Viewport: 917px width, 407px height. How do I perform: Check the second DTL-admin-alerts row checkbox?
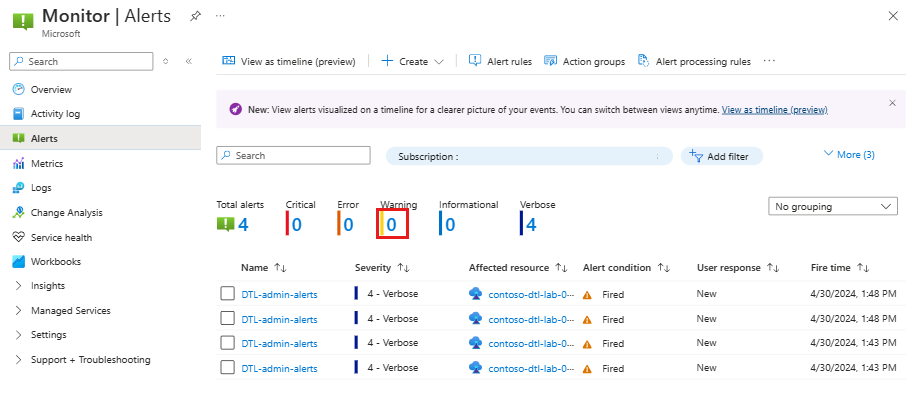227,319
